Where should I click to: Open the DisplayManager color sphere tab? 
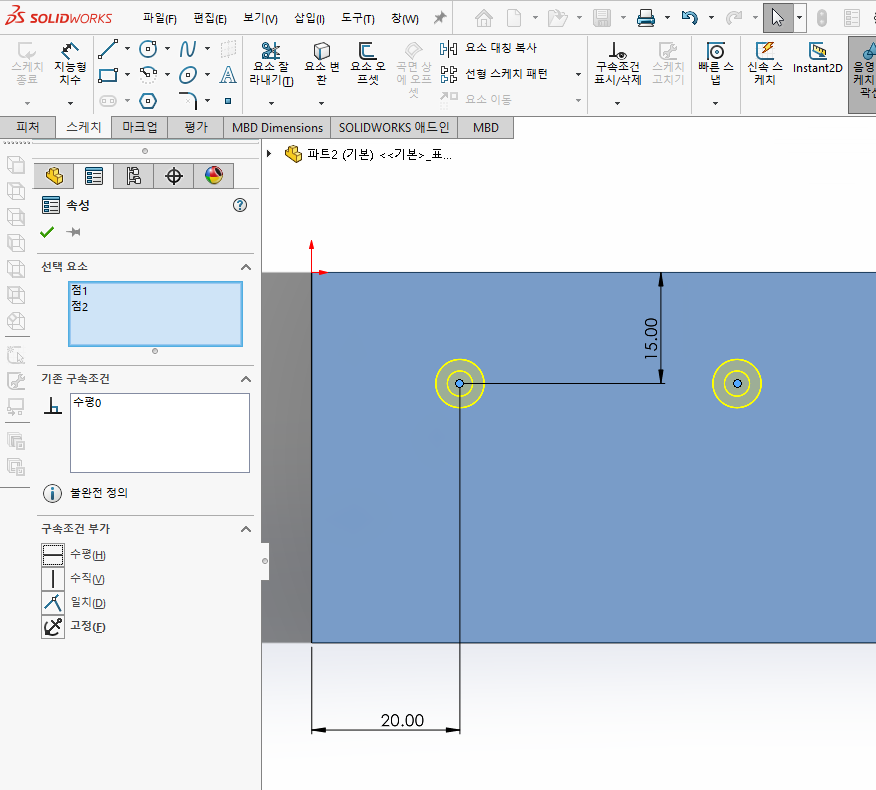pos(214,176)
